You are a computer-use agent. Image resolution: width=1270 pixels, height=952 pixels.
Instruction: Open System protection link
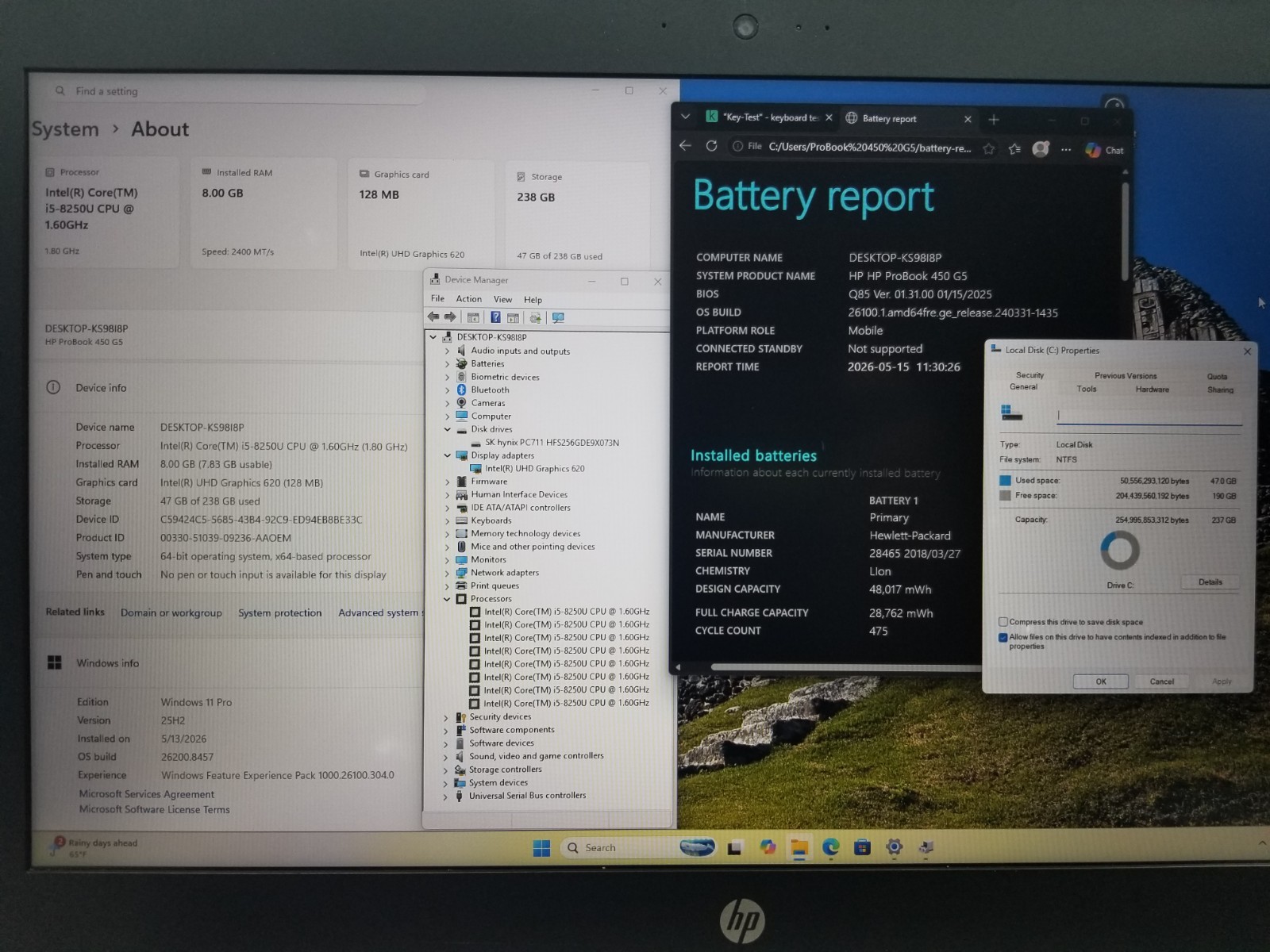point(279,612)
